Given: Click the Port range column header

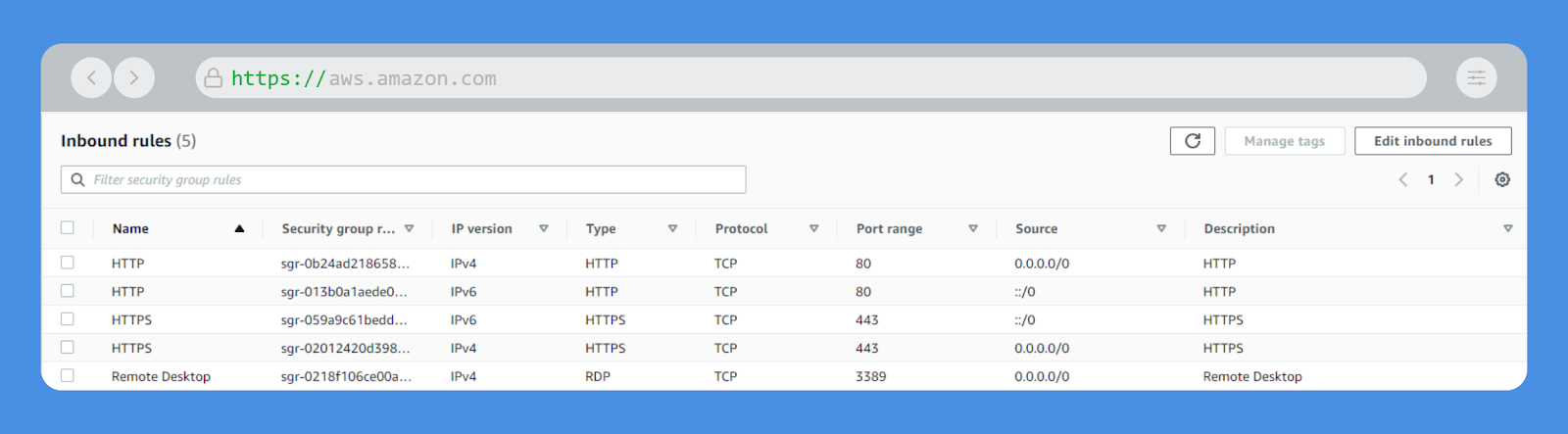Looking at the screenshot, I should (x=889, y=228).
